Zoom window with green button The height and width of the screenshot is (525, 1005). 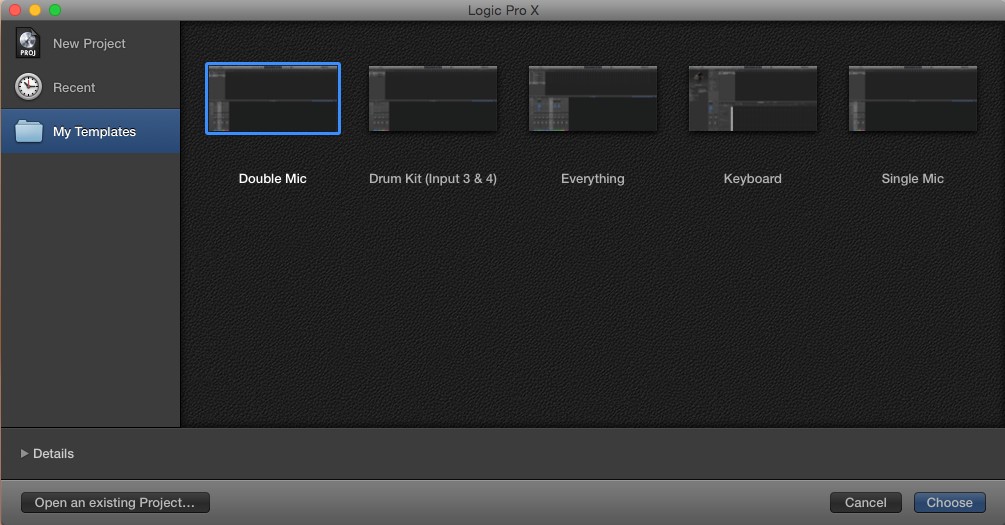55,10
